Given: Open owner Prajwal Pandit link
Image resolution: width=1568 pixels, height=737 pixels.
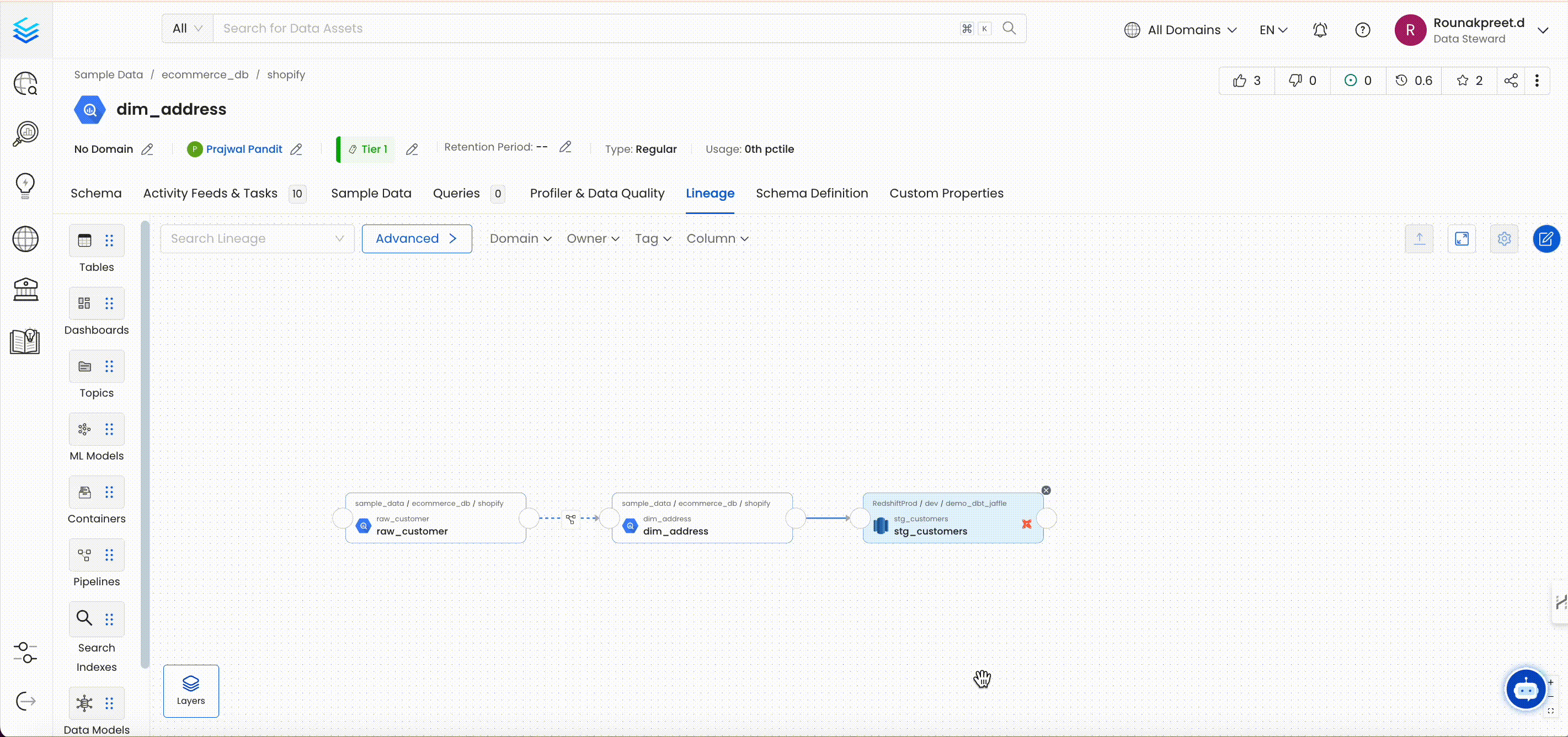Looking at the screenshot, I should [243, 149].
